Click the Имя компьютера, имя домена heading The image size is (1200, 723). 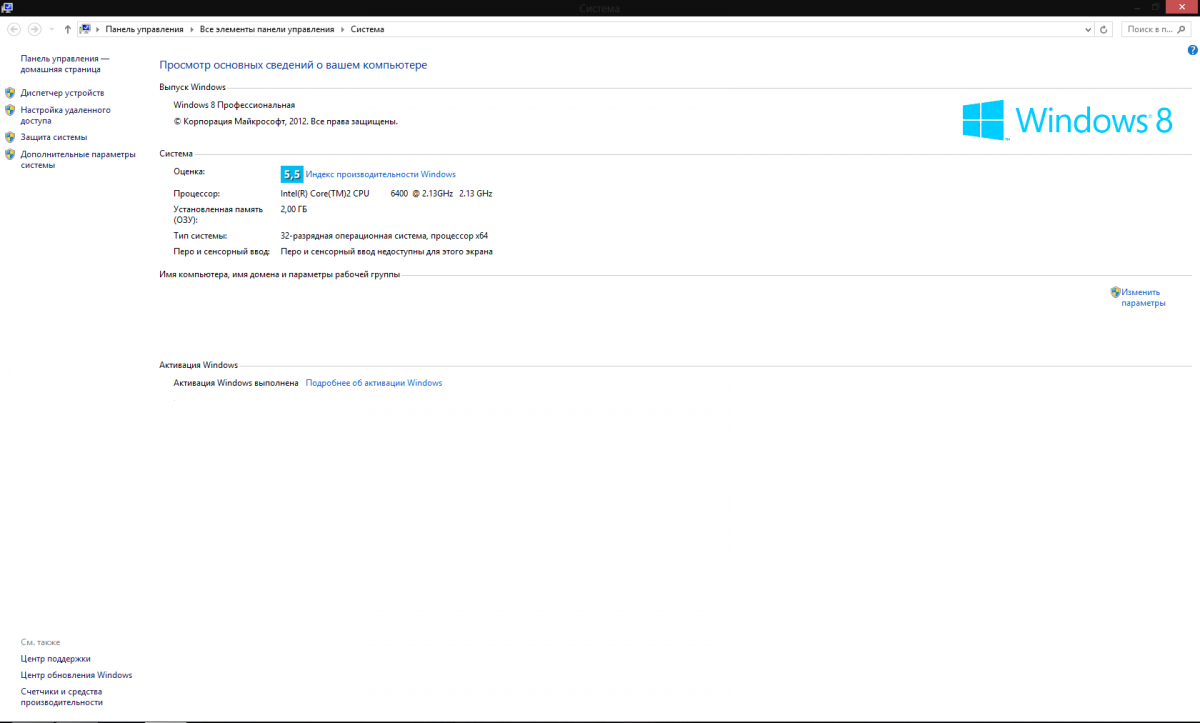click(x=280, y=274)
